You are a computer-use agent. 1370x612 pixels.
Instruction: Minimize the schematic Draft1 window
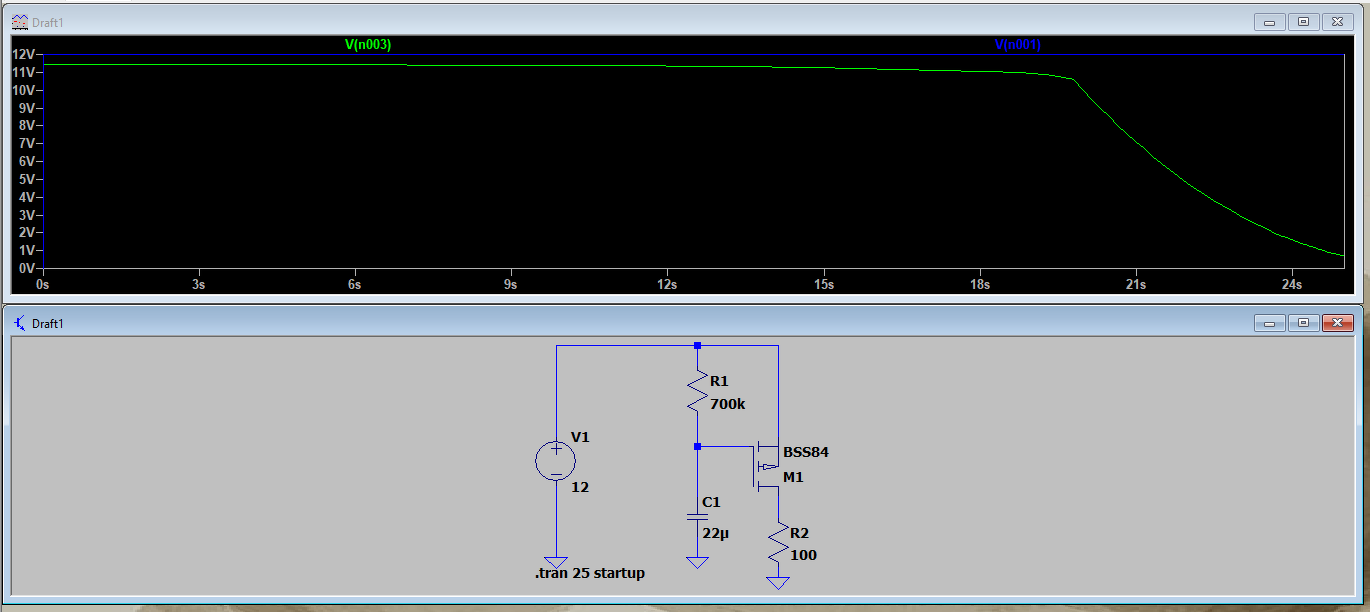click(1271, 323)
